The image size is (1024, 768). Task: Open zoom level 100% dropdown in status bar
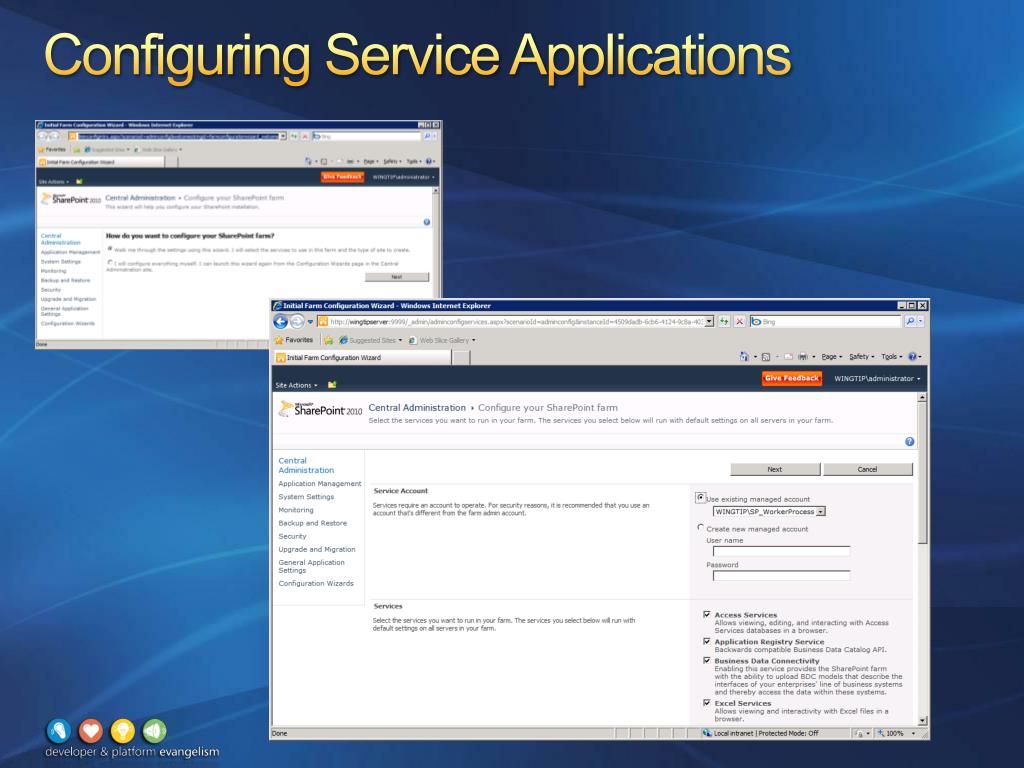(914, 733)
